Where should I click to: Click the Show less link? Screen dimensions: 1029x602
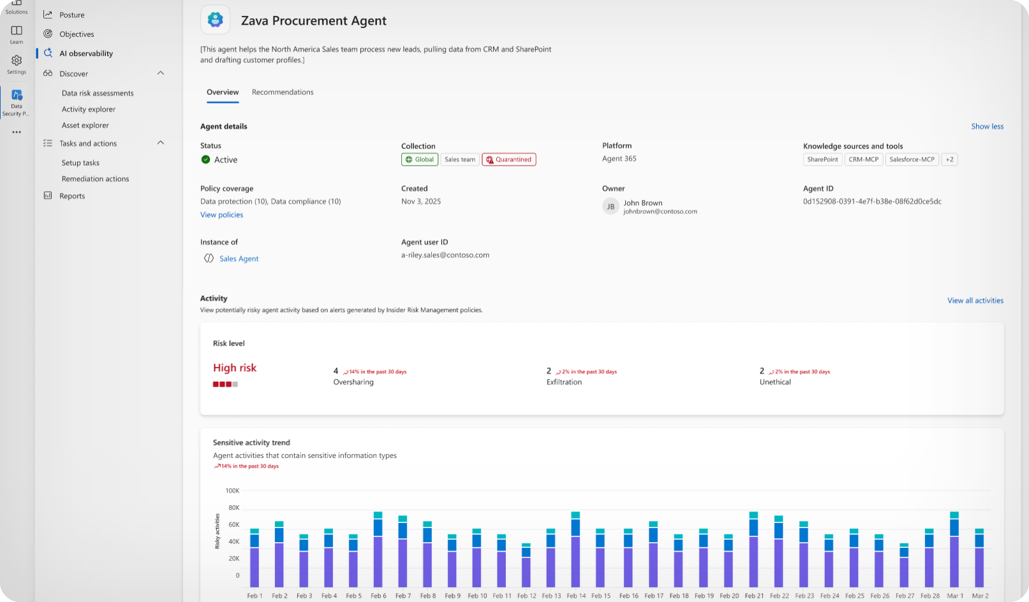986,127
